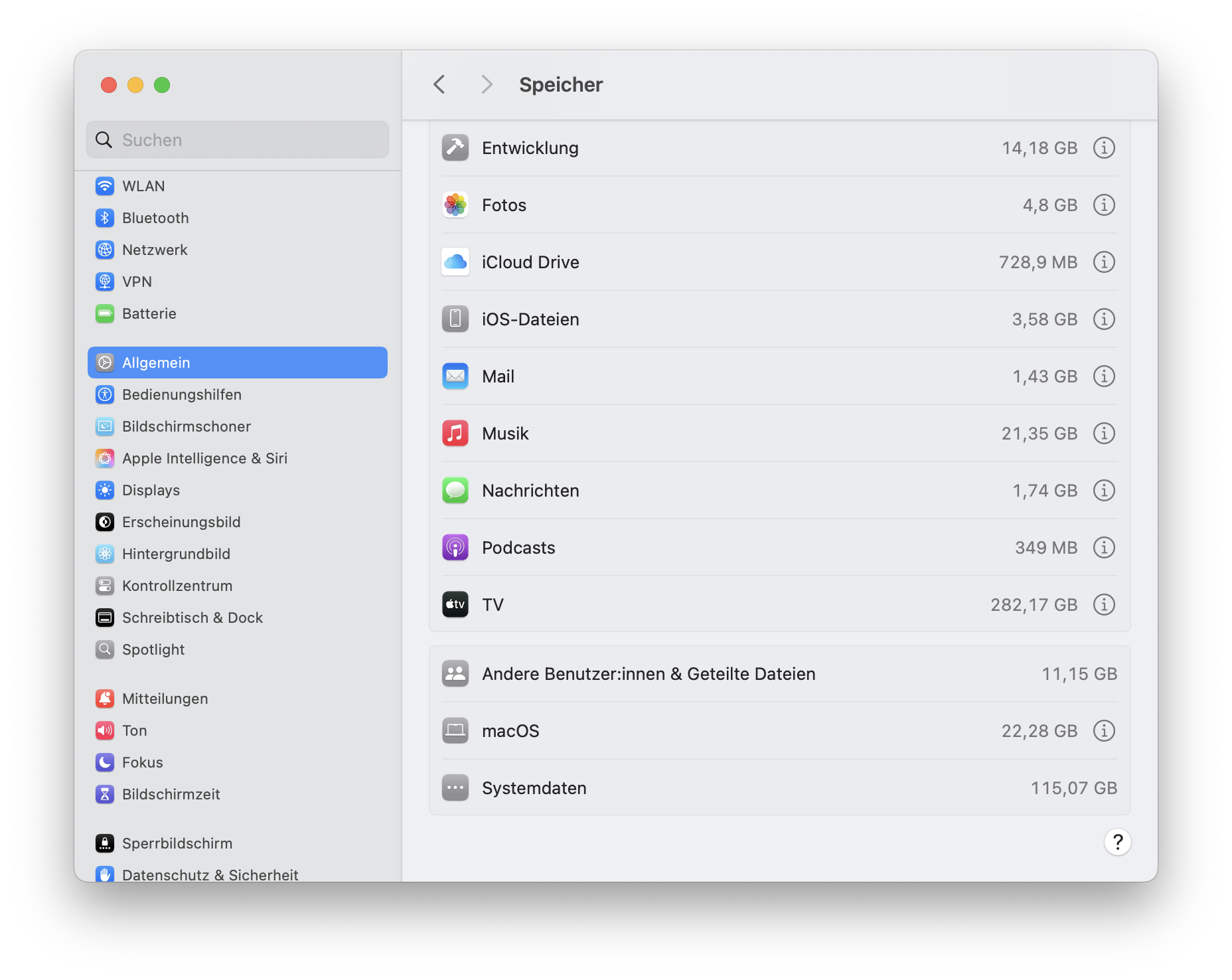Go forward with the right chevron
The image size is (1232, 980).
pyautogui.click(x=487, y=84)
